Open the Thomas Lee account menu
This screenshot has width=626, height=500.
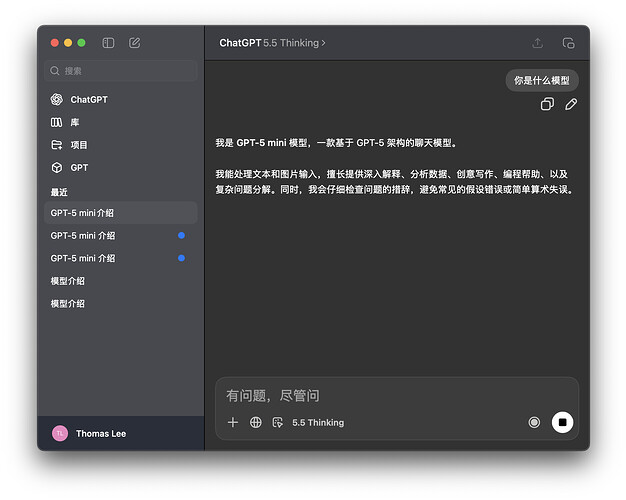(x=121, y=433)
